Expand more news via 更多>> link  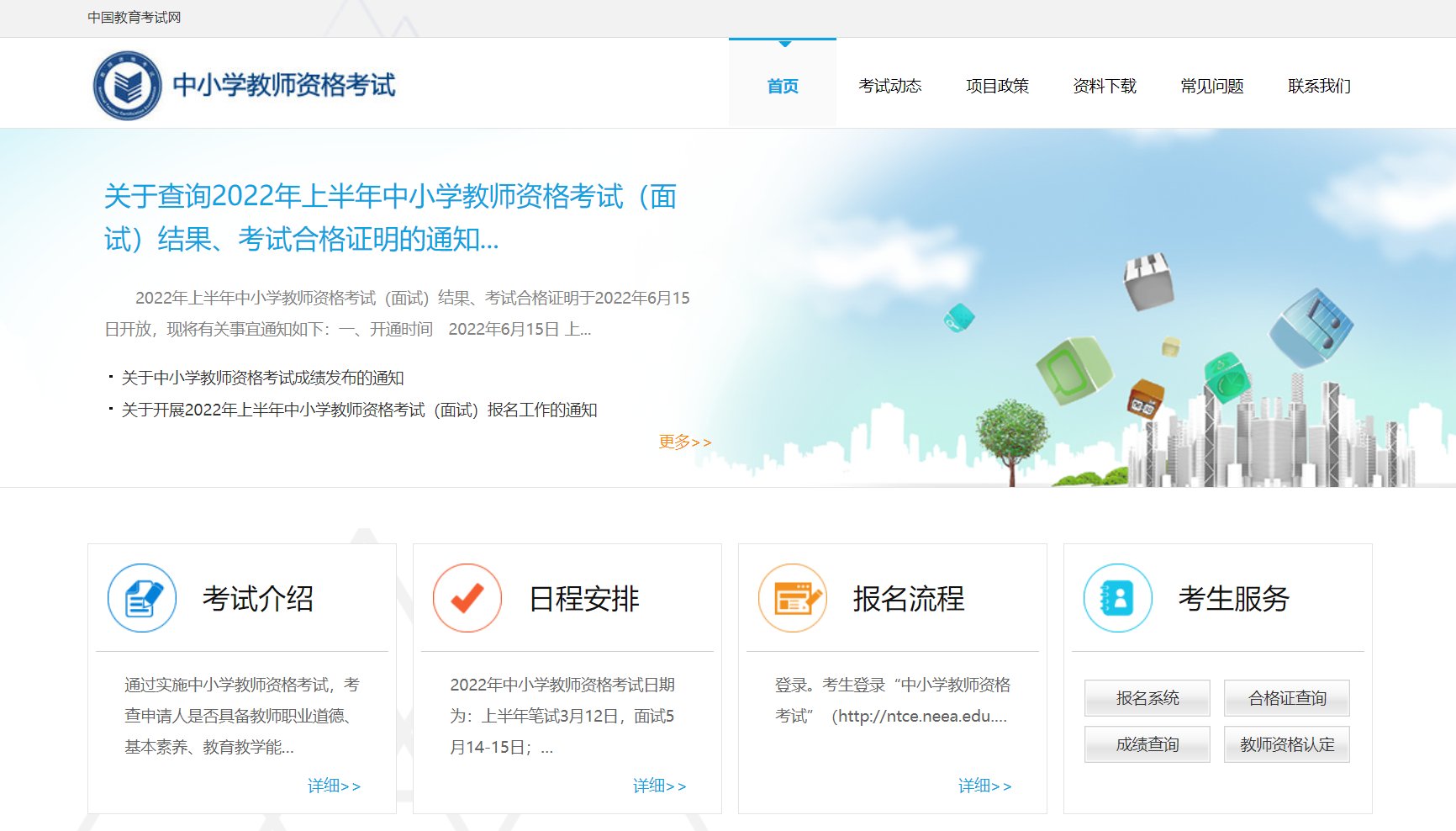[x=683, y=442]
